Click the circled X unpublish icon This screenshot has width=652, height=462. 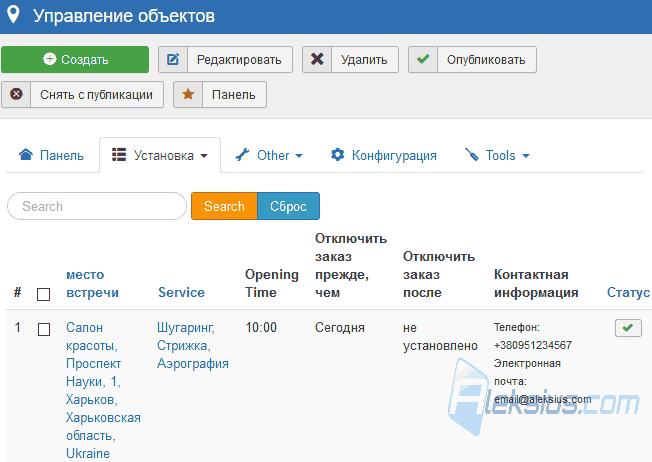pos(16,94)
